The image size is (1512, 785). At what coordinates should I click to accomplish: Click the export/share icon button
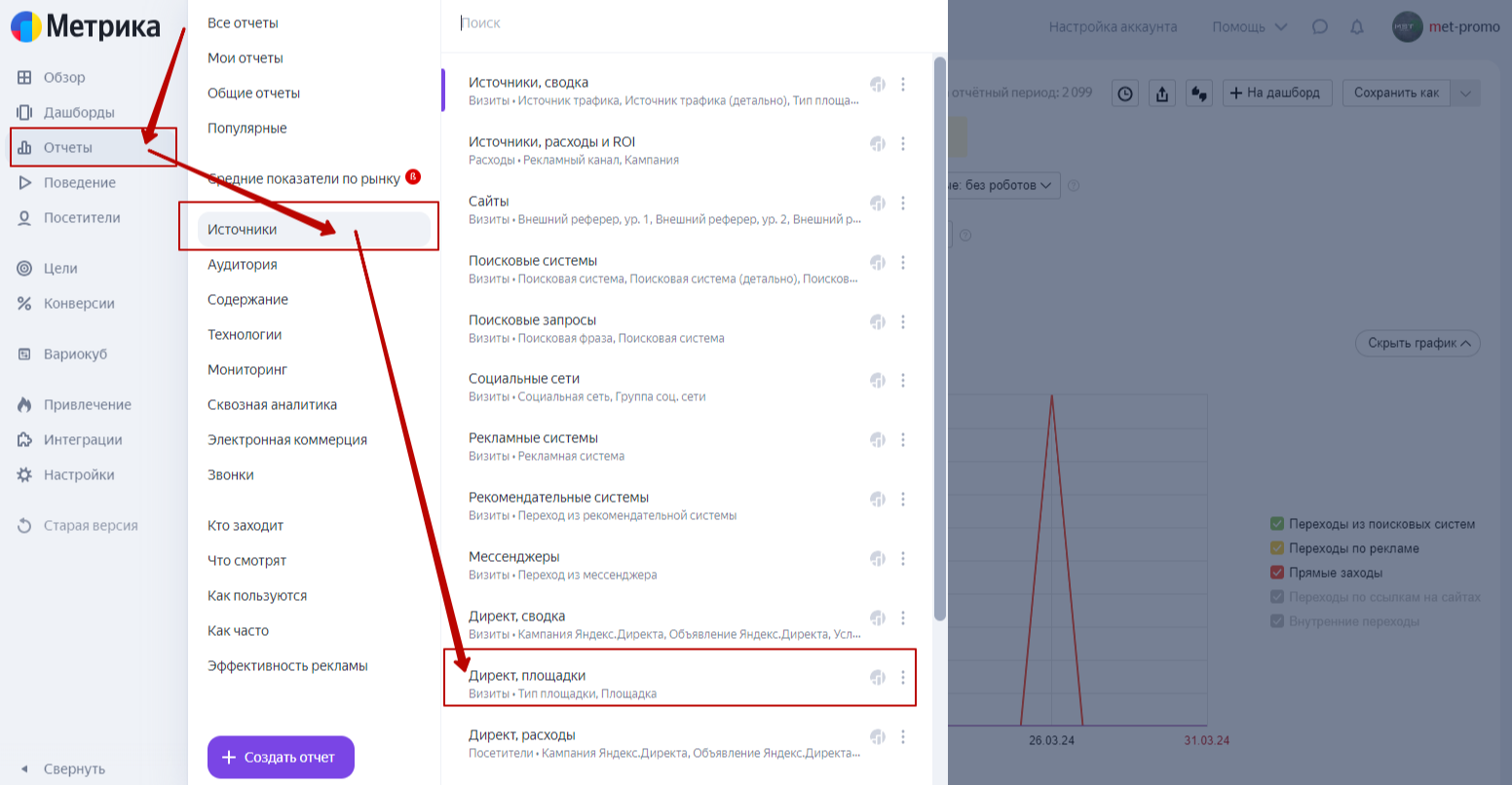click(1162, 93)
